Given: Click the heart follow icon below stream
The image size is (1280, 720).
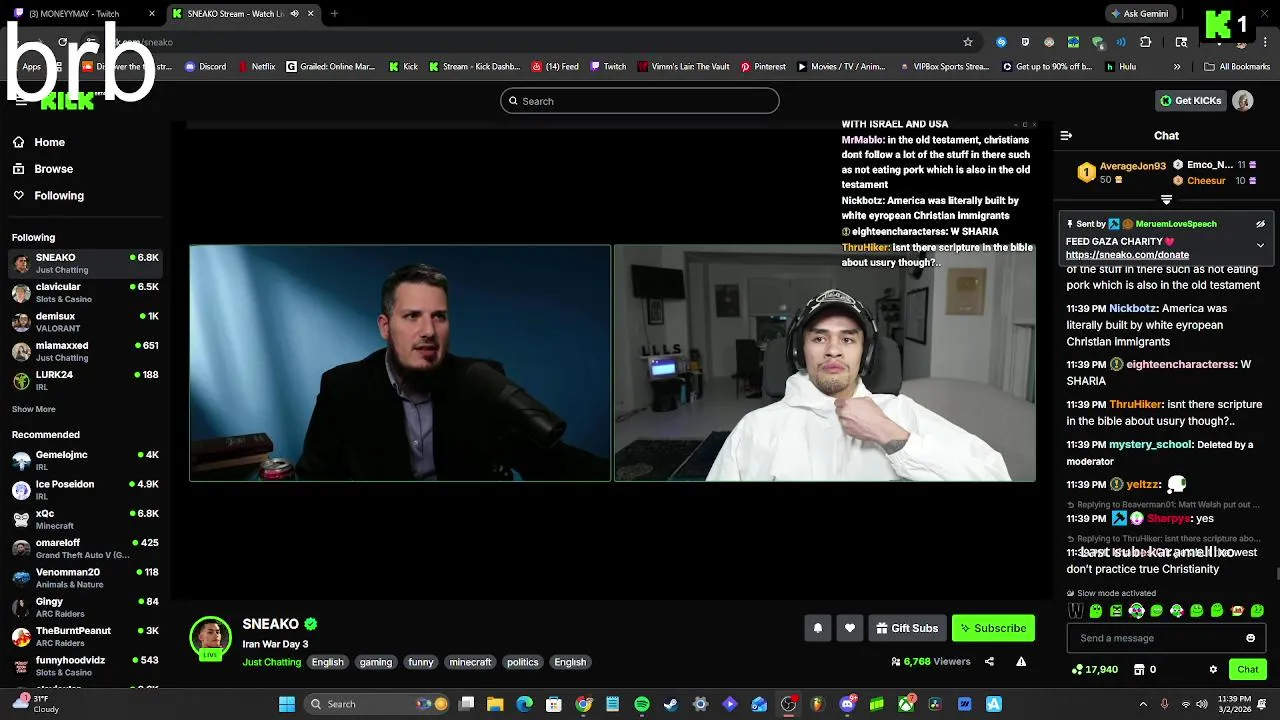Looking at the screenshot, I should pyautogui.click(x=850, y=628).
